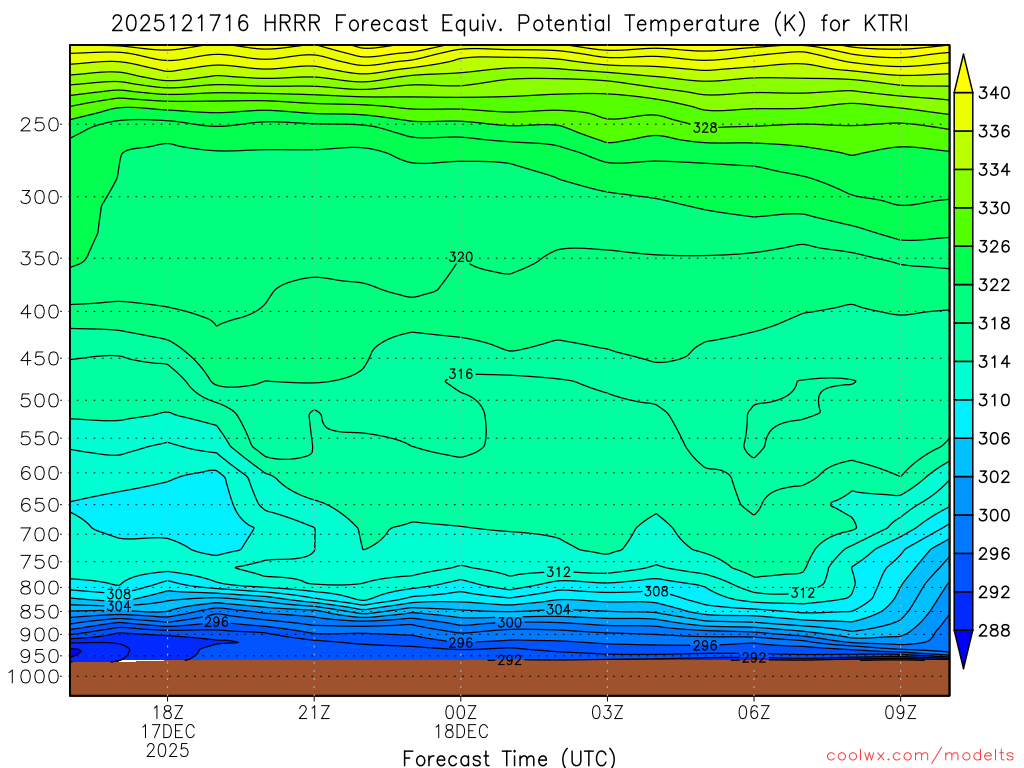Click the 21Z time axis label
This screenshot has height=768, width=1024.
pyautogui.click(x=314, y=712)
